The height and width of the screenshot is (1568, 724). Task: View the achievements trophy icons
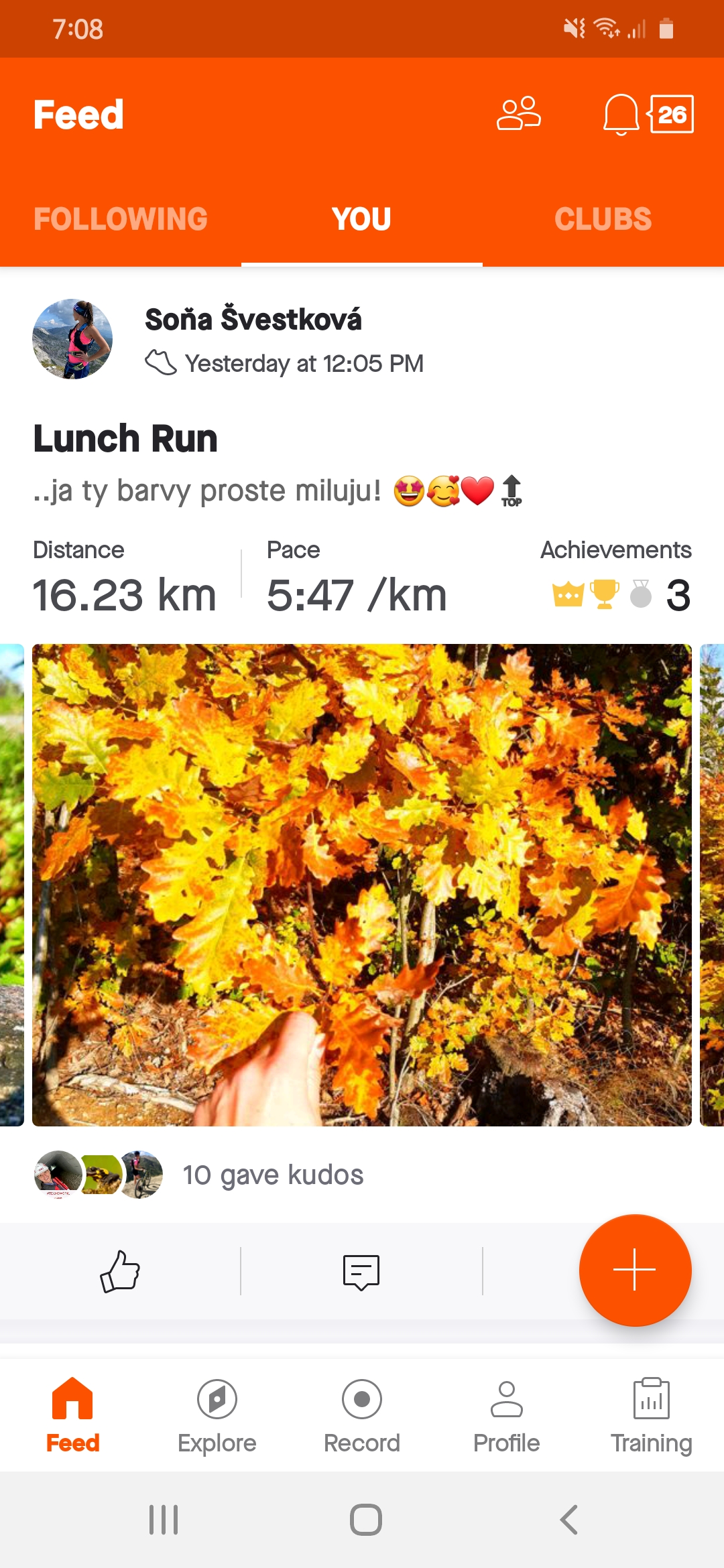pos(602,594)
